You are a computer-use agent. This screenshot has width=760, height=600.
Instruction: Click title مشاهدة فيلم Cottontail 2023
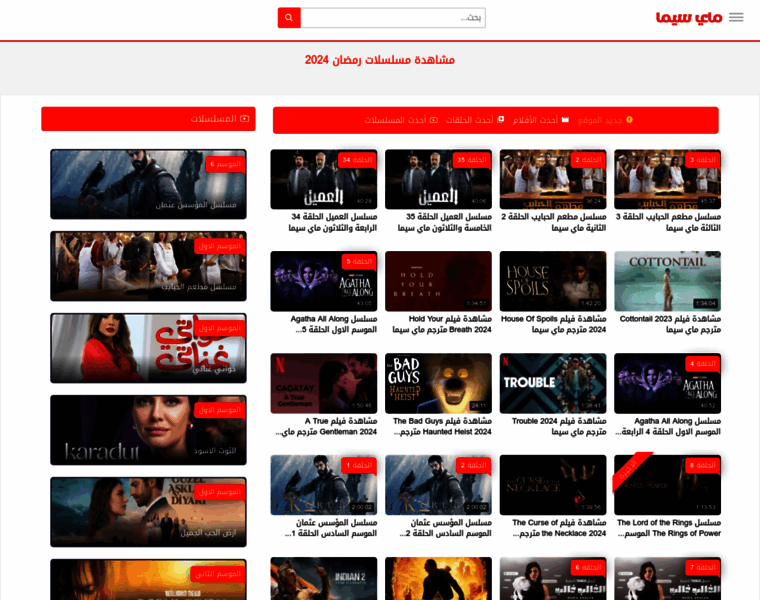(x=670, y=324)
